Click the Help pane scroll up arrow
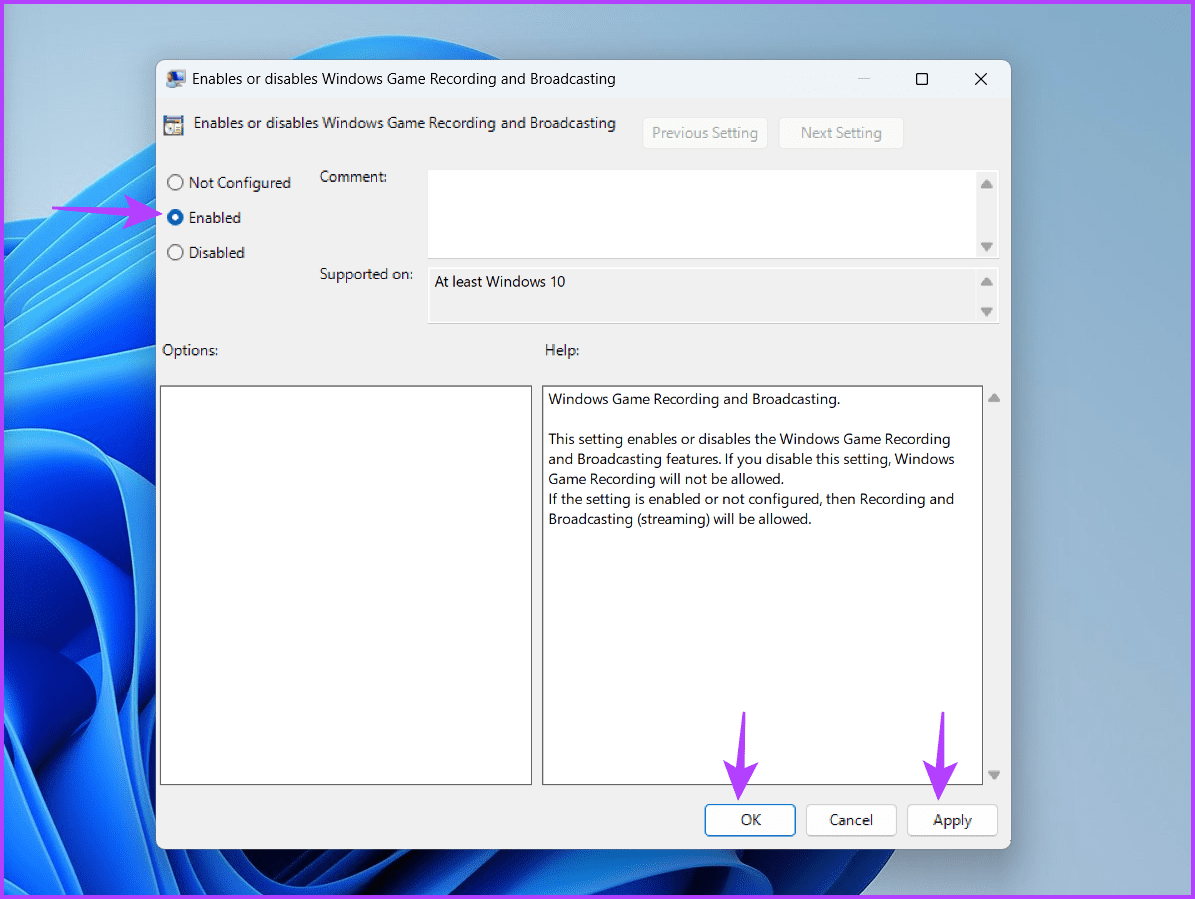Viewport: 1195px width, 899px height. pos(994,398)
